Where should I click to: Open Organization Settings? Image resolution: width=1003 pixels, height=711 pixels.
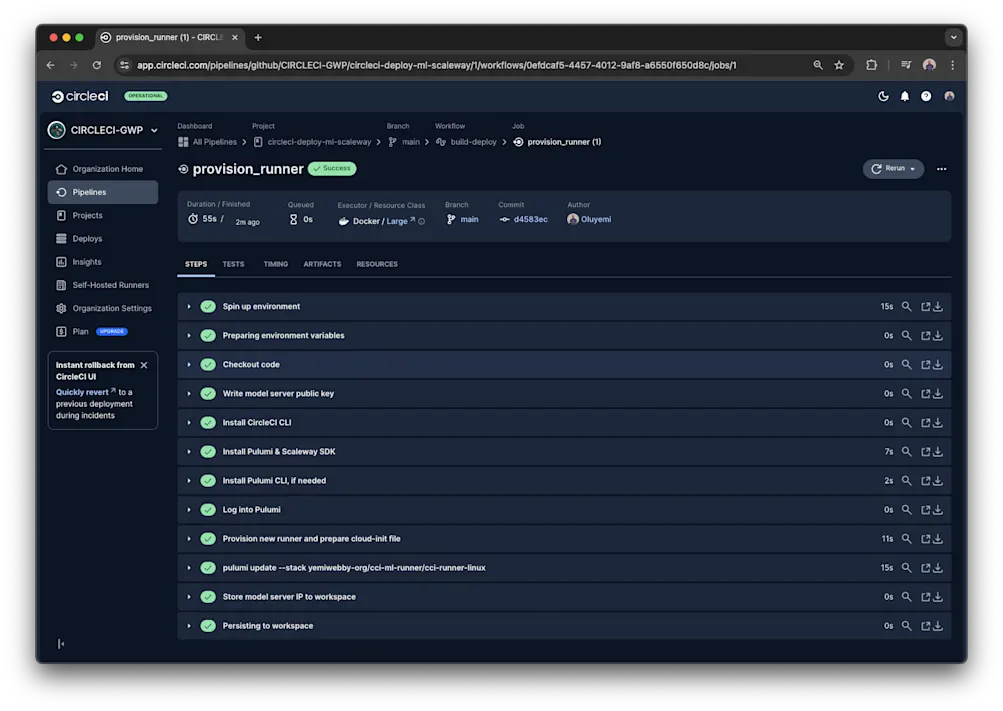point(102,308)
